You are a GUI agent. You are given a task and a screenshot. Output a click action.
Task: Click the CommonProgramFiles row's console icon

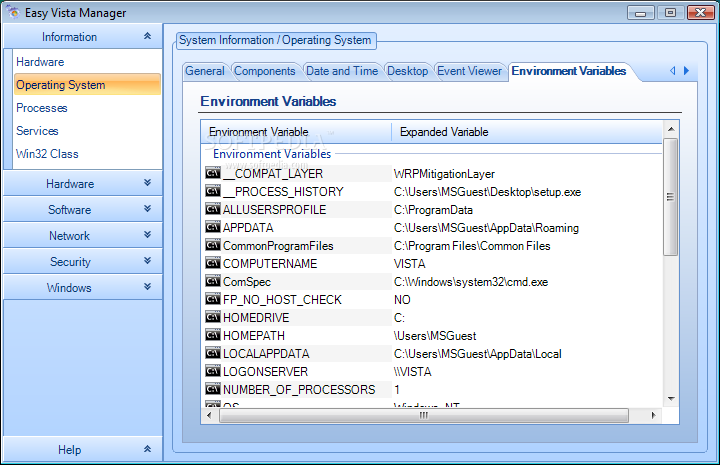coord(213,245)
